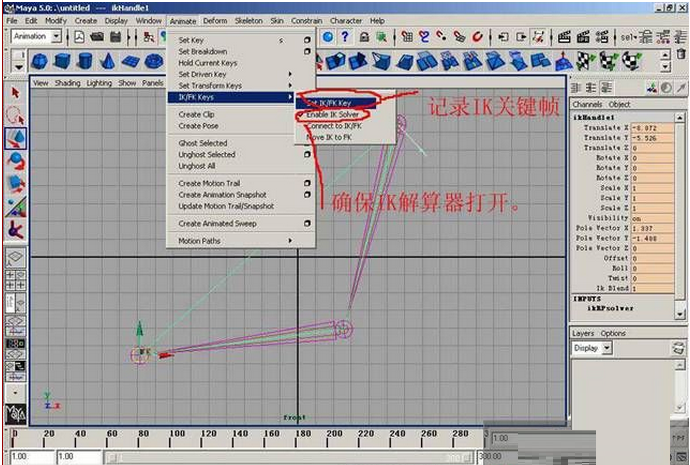Image resolution: width=690 pixels, height=465 pixels.
Task: Click the Channel Box scroll down arrow
Action: 681,314
